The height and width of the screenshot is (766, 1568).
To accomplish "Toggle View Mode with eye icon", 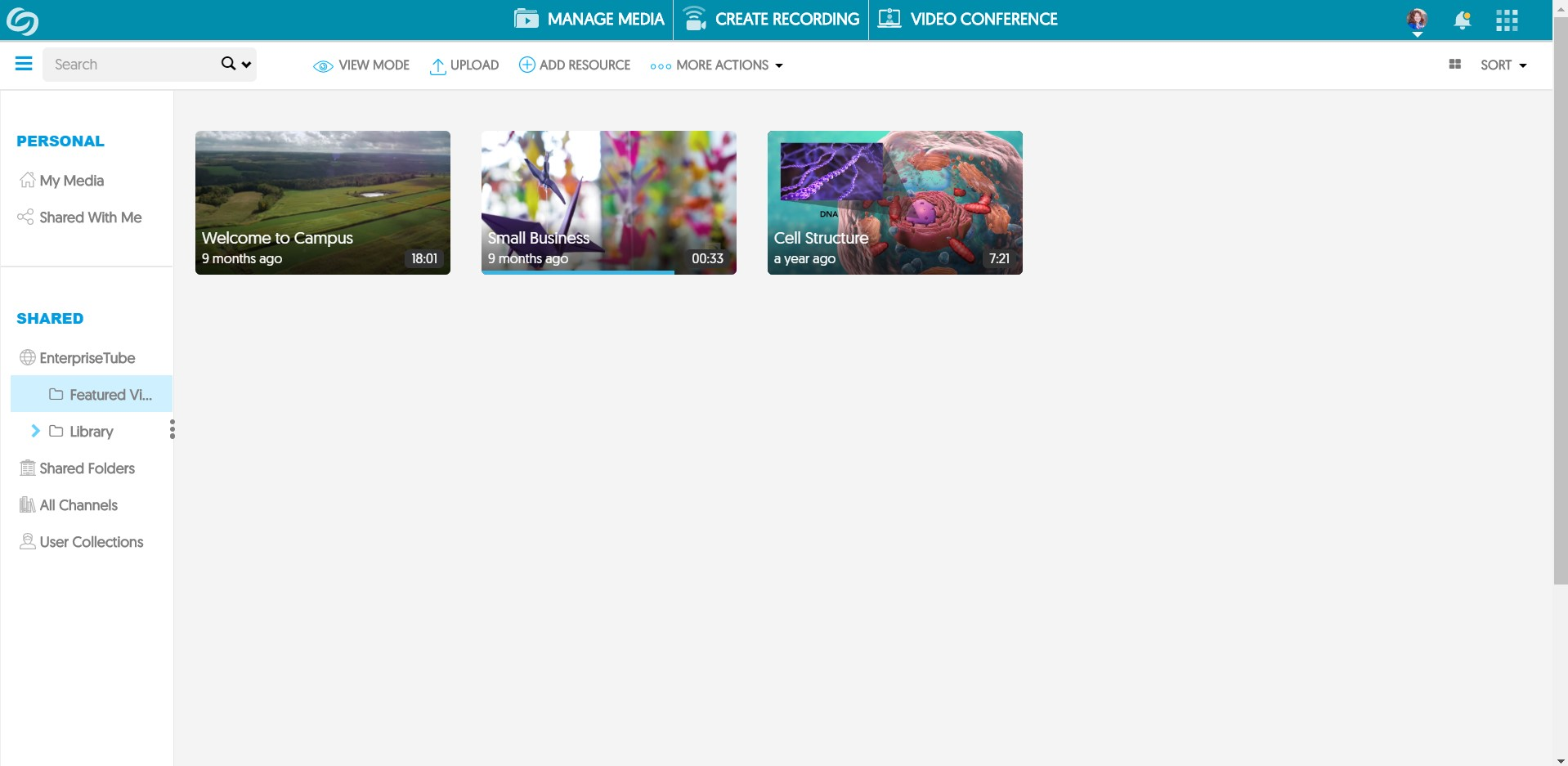I will (x=361, y=65).
